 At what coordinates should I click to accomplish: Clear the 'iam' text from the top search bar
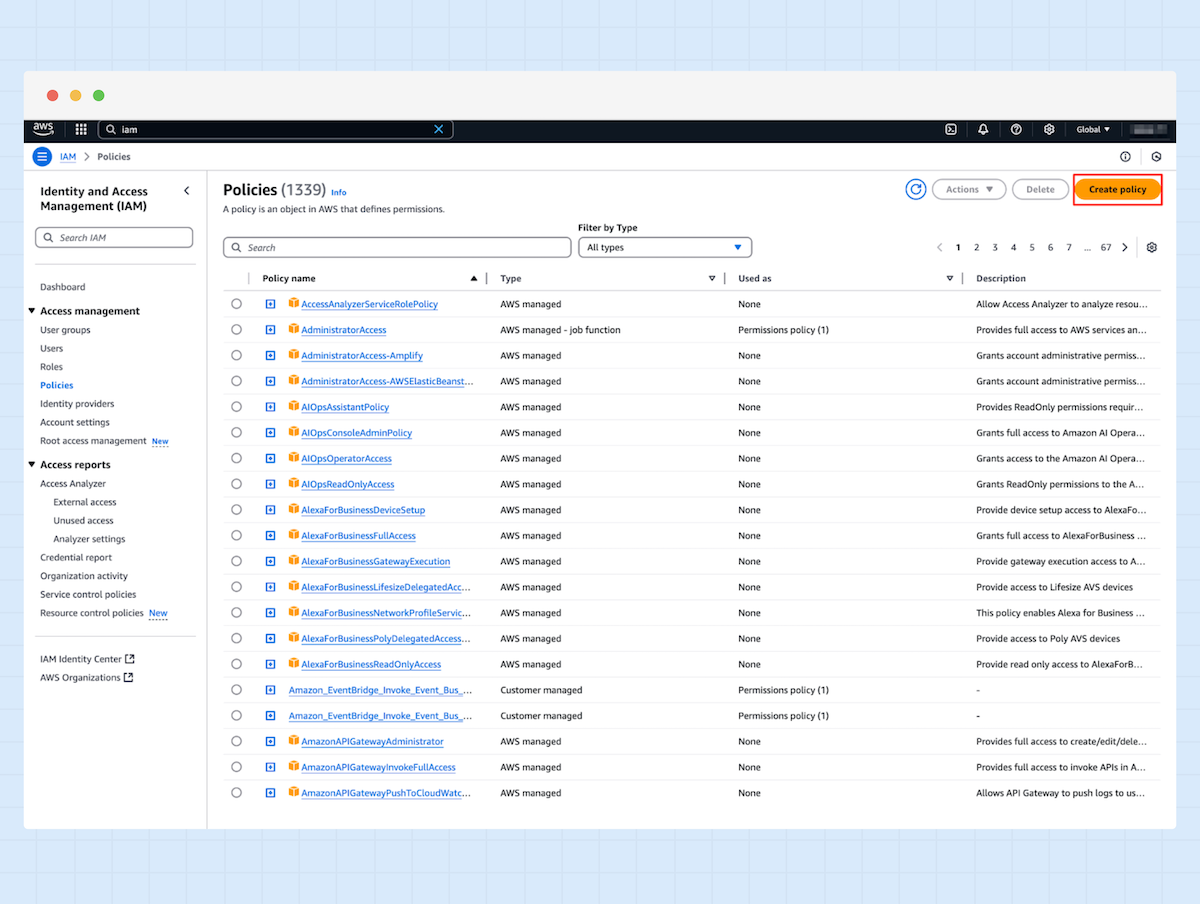pos(438,129)
